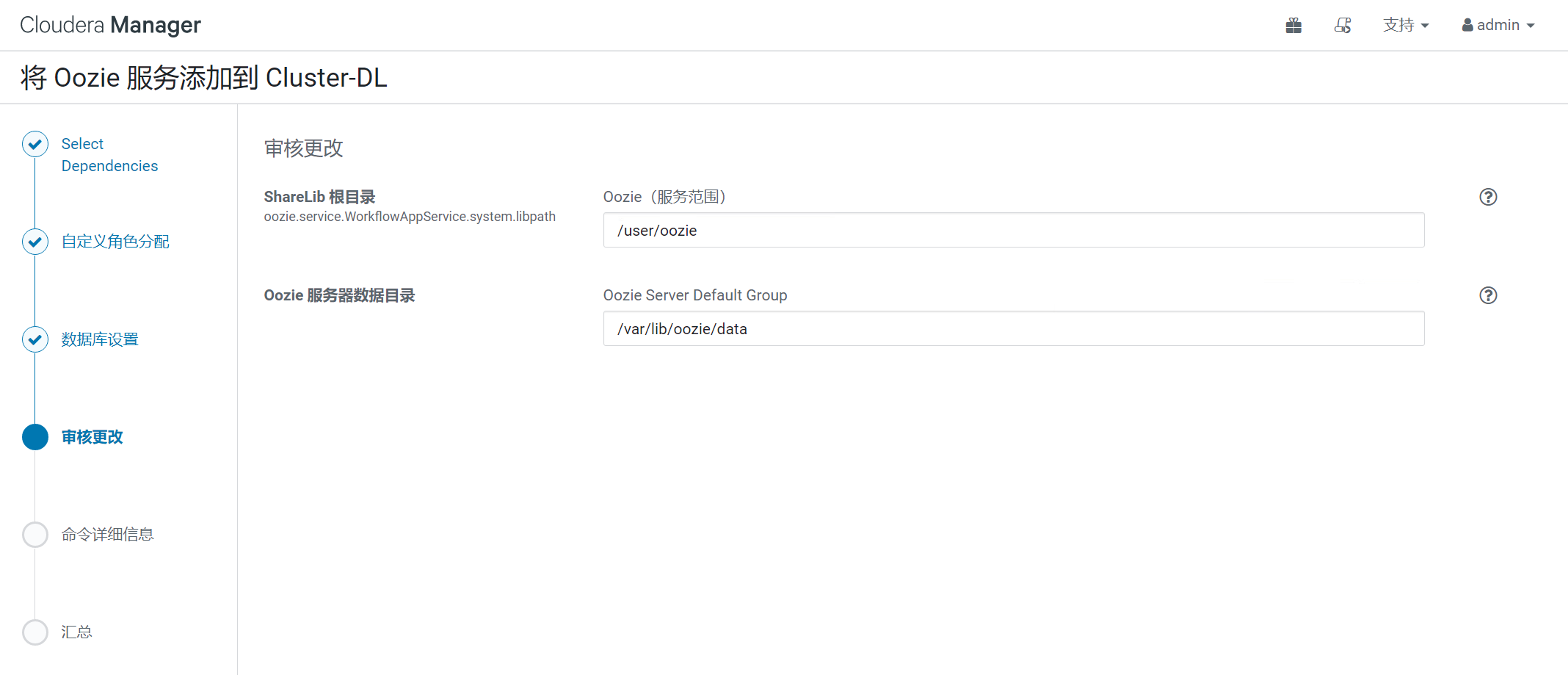Open the admin user menu
The image size is (1568, 675).
tap(1498, 25)
